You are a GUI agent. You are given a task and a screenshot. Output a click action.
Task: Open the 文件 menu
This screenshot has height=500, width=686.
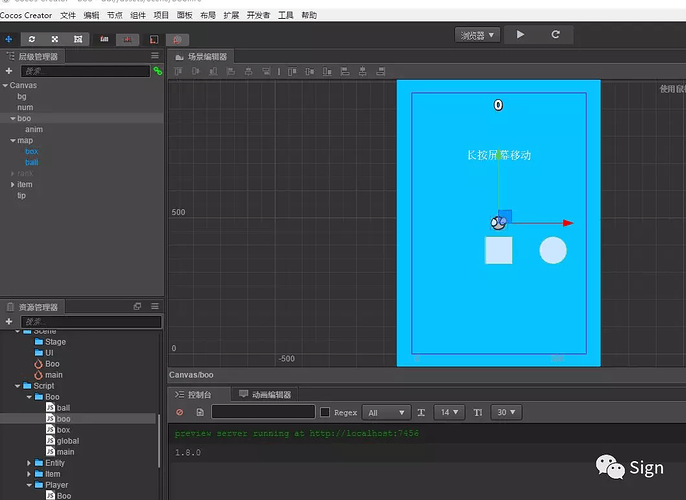pyautogui.click(x=68, y=16)
